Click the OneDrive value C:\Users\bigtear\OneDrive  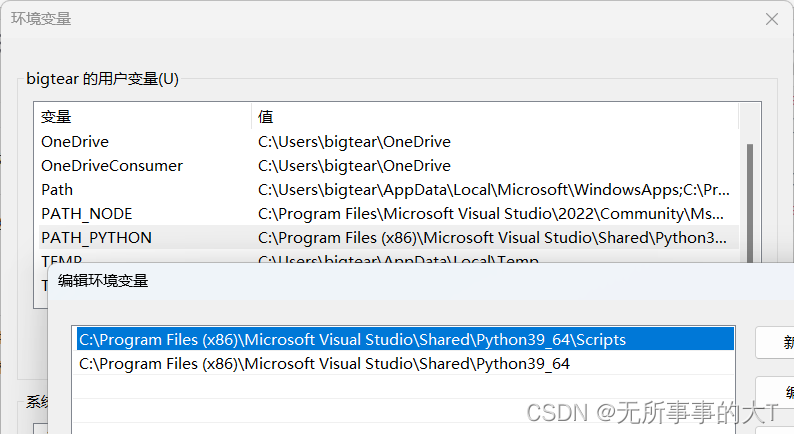(354, 142)
